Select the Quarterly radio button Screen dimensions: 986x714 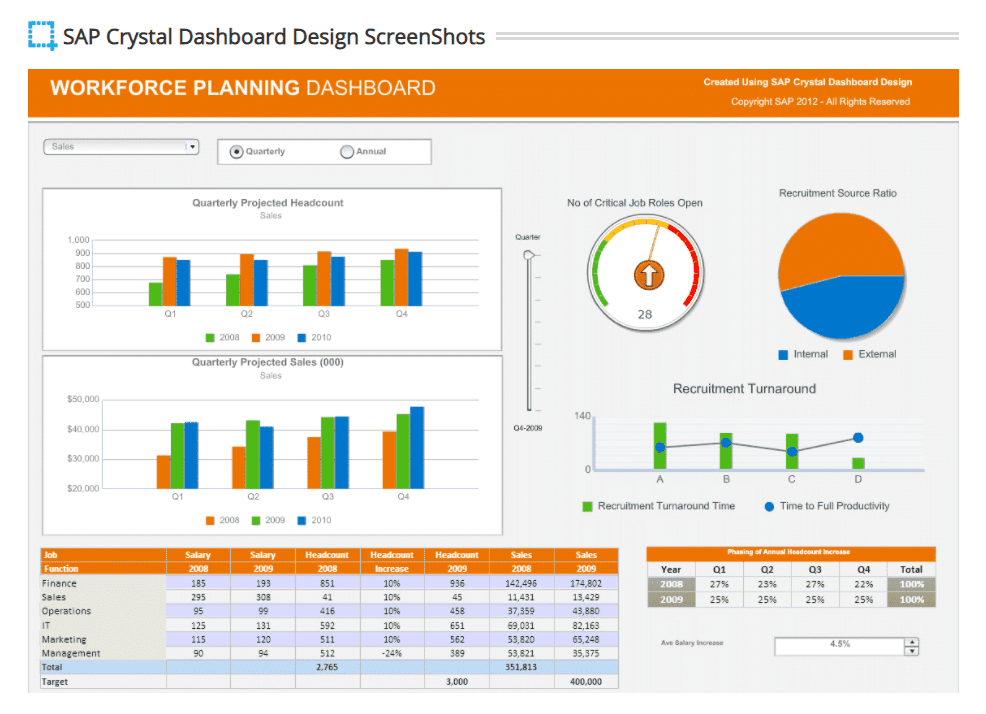(236, 152)
